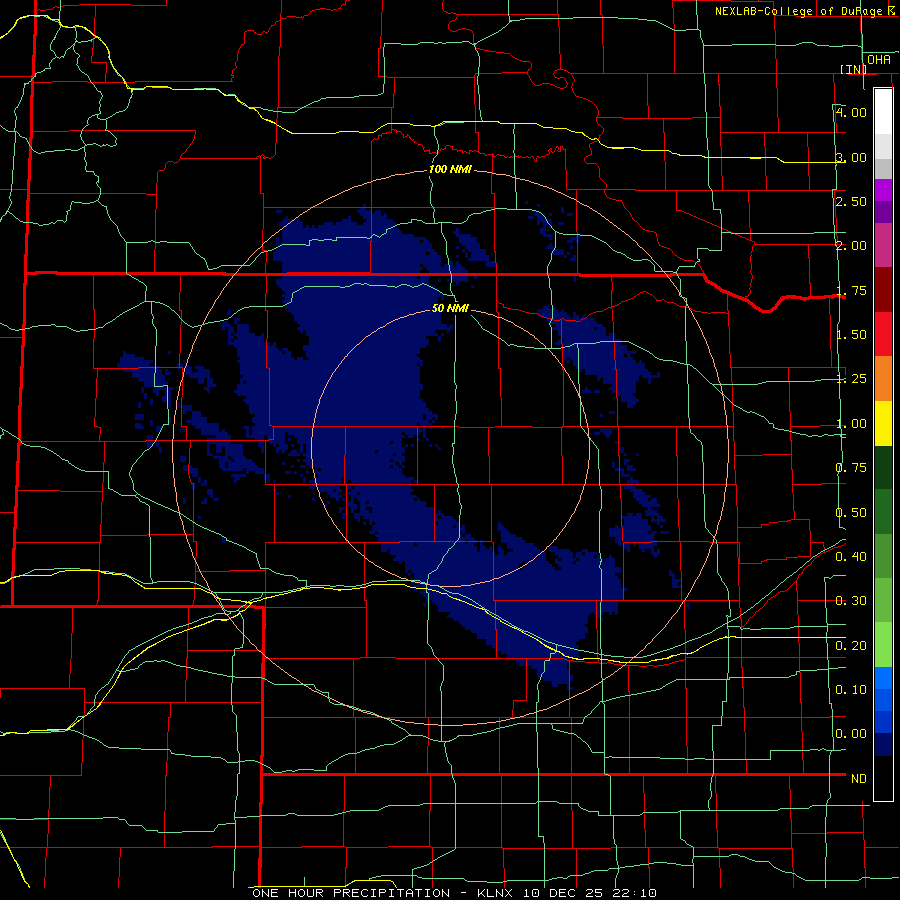Pick the bright red swatch beside 1.50

883,334
